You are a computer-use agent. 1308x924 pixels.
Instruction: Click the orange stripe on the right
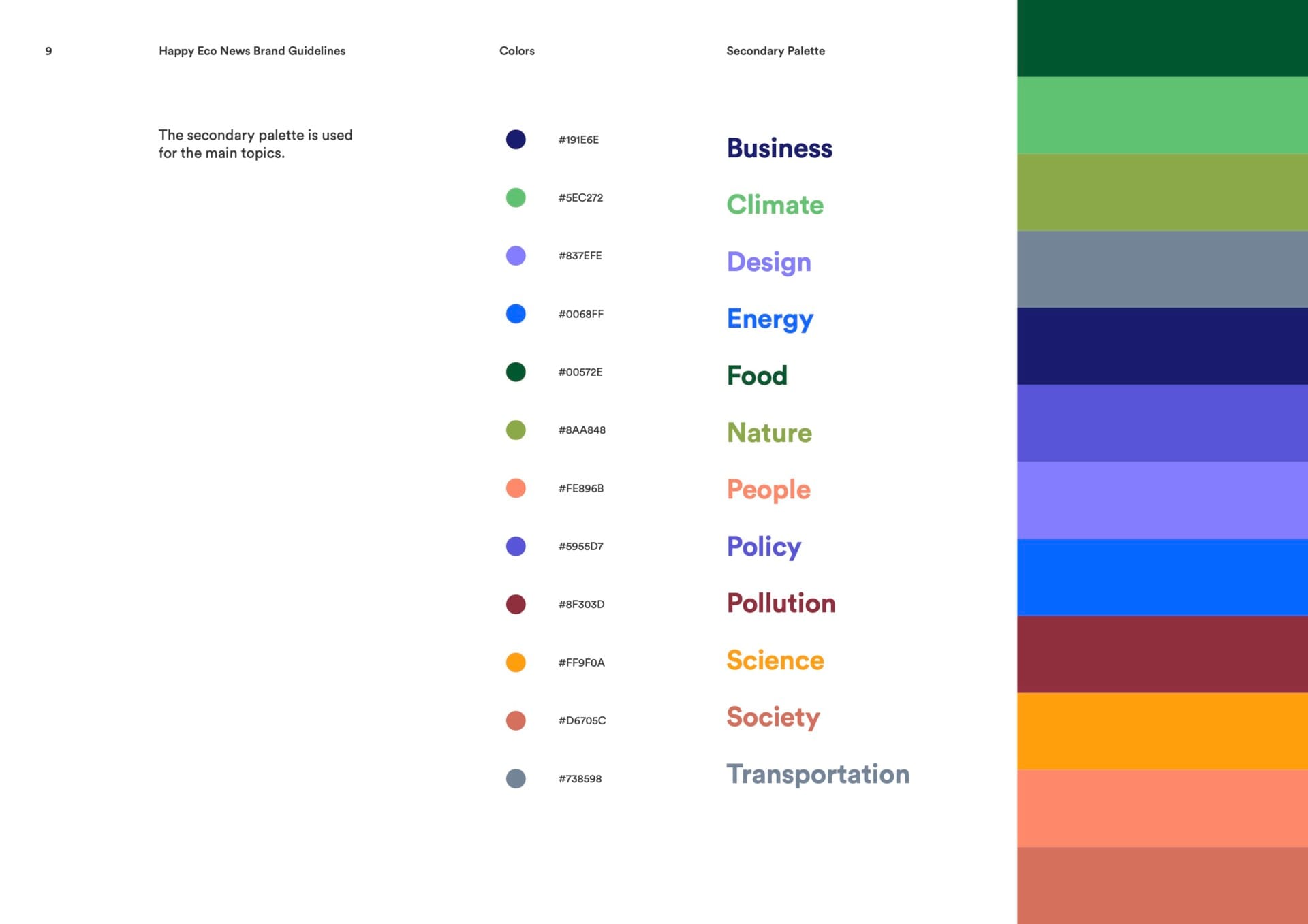tap(1162, 731)
